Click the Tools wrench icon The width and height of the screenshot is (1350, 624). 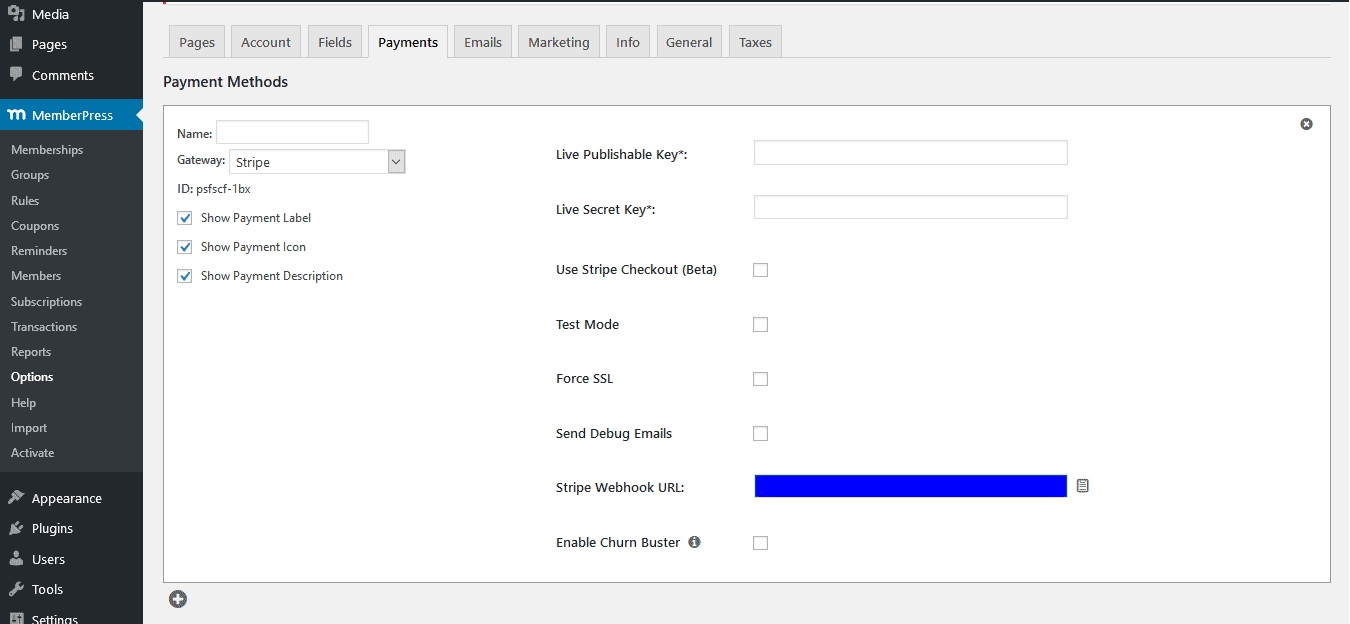click(16, 589)
